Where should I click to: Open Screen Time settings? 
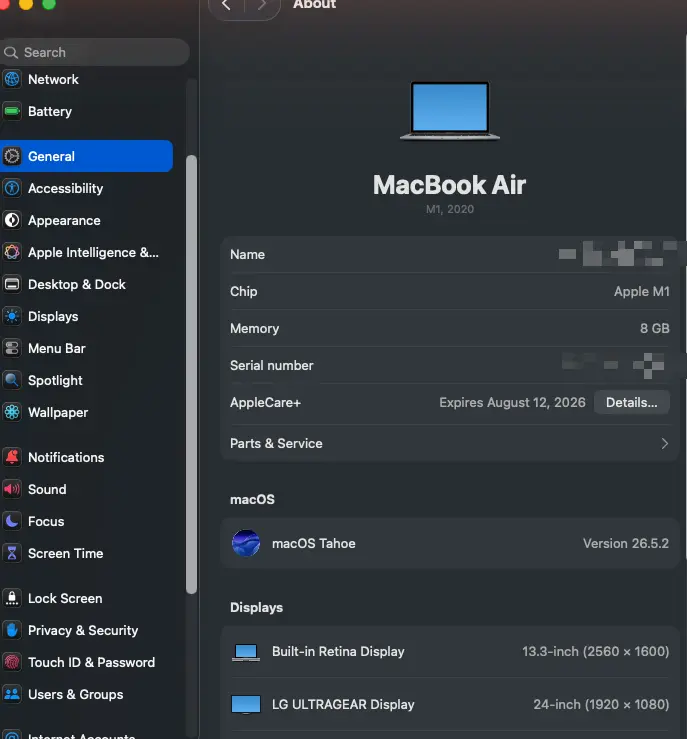point(87,553)
